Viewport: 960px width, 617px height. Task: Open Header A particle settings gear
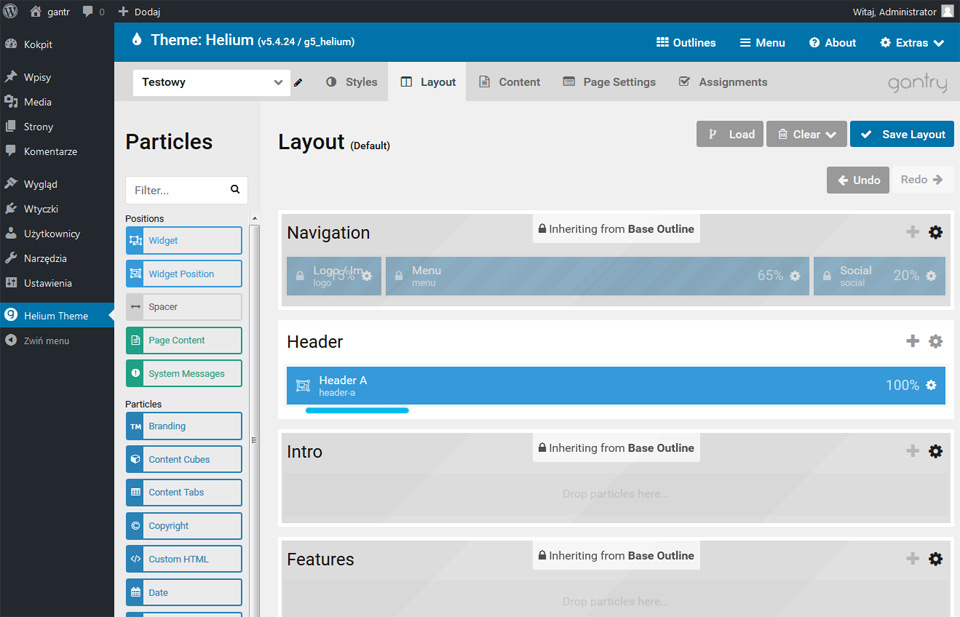pos(931,385)
